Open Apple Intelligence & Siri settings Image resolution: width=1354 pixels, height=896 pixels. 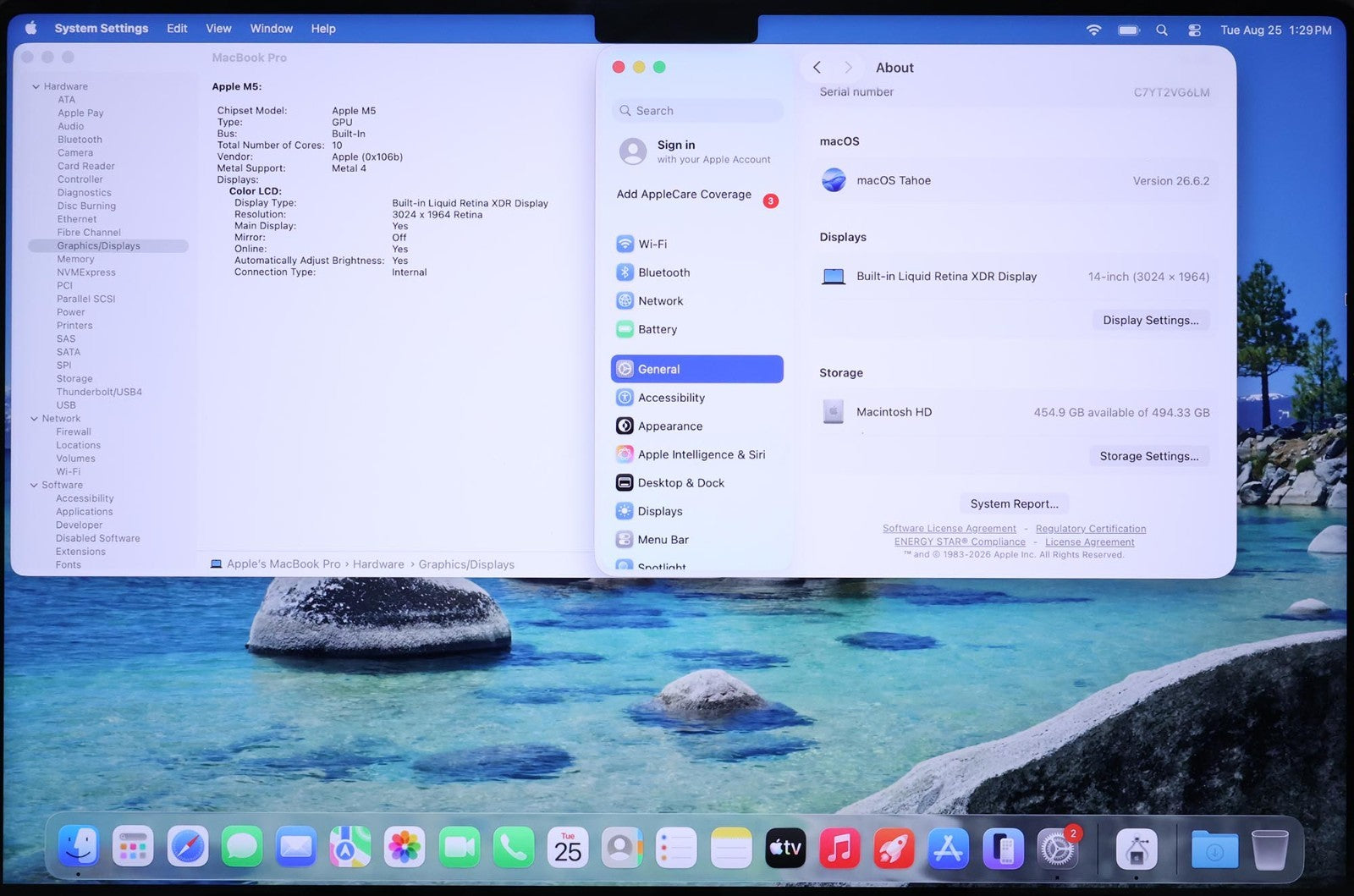pos(697,454)
